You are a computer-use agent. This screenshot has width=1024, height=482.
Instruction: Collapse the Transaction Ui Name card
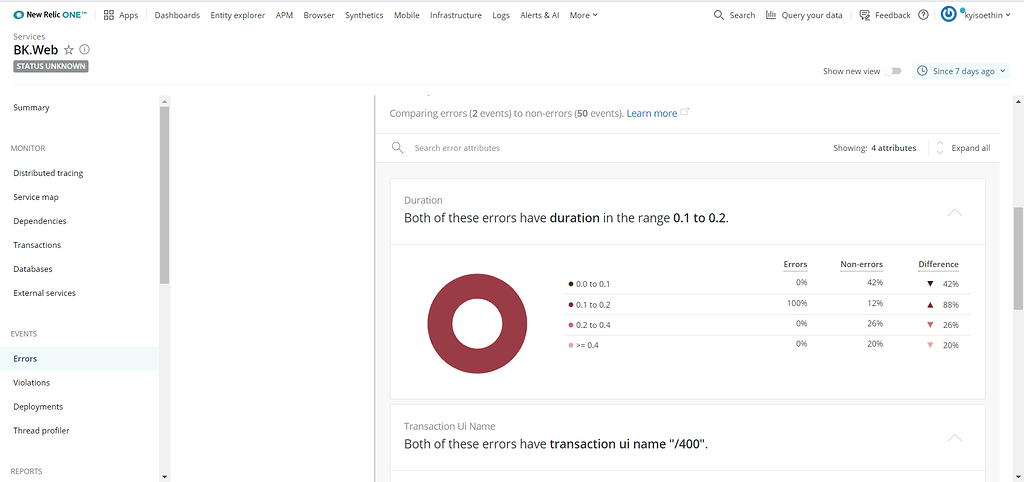tap(954, 437)
